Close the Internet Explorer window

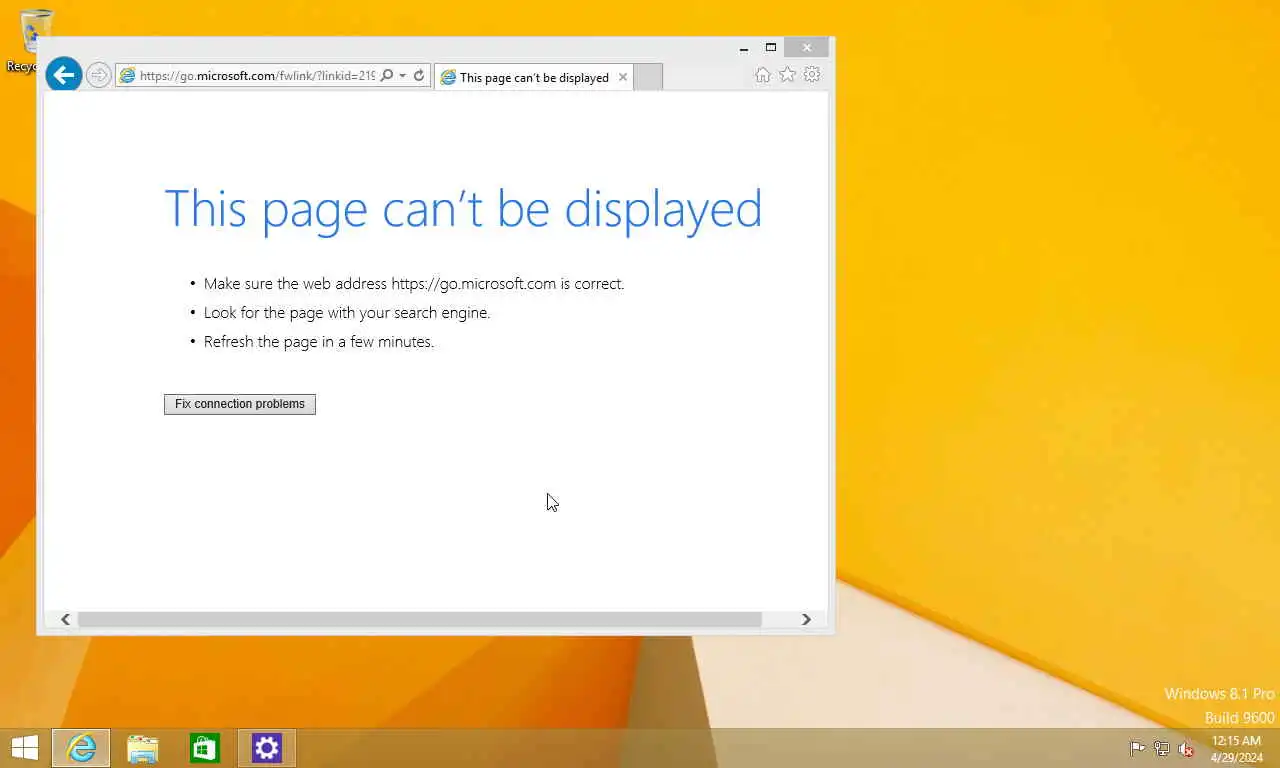(x=807, y=48)
